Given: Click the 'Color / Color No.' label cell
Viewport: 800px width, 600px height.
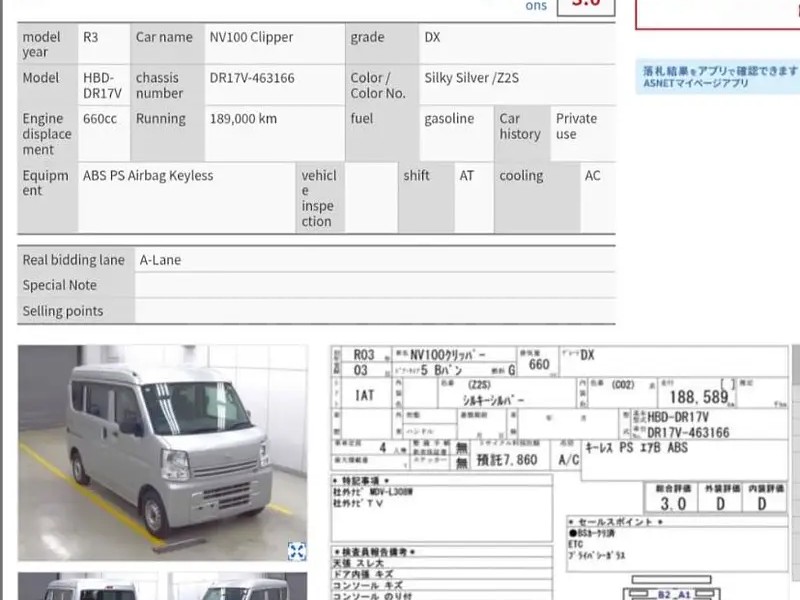Looking at the screenshot, I should [x=382, y=85].
